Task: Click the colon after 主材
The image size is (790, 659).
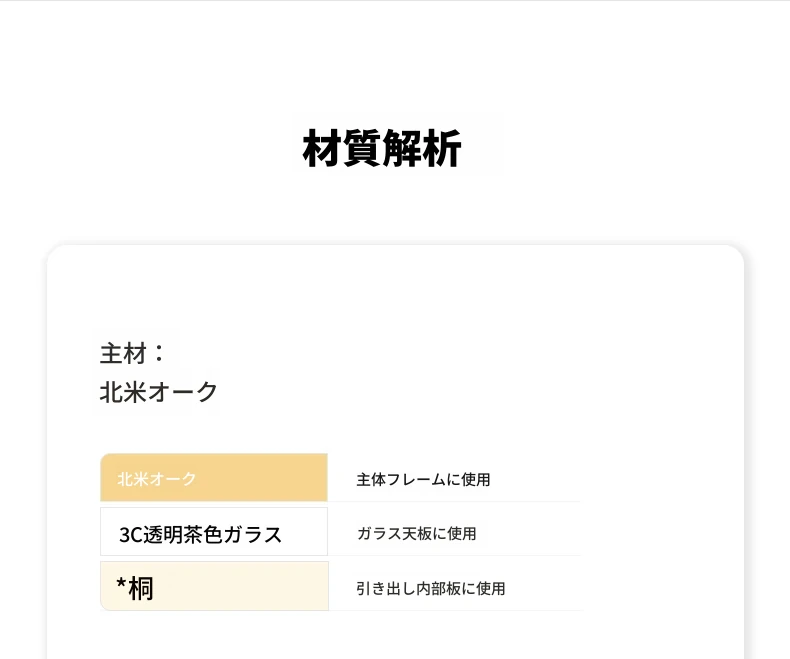Action: pyautogui.click(x=159, y=353)
